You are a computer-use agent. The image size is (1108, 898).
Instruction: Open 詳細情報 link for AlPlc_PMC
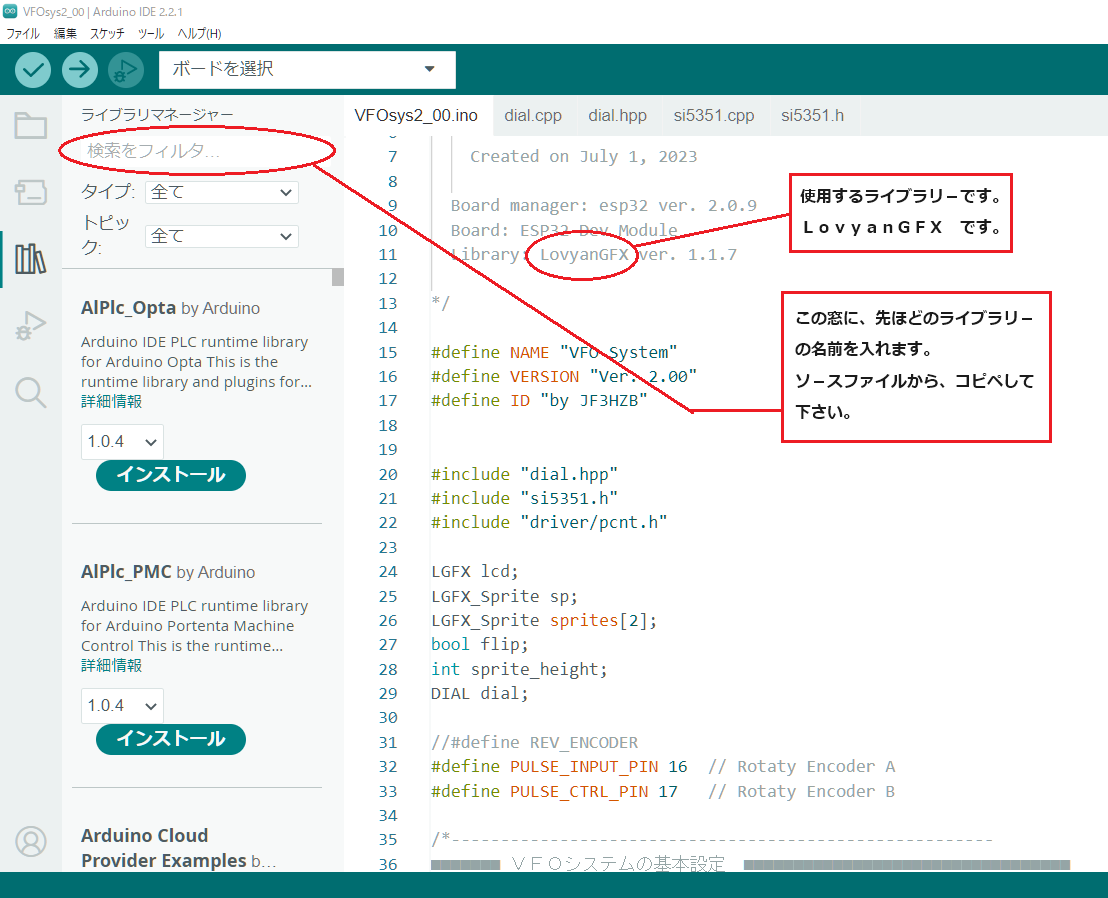(x=112, y=666)
